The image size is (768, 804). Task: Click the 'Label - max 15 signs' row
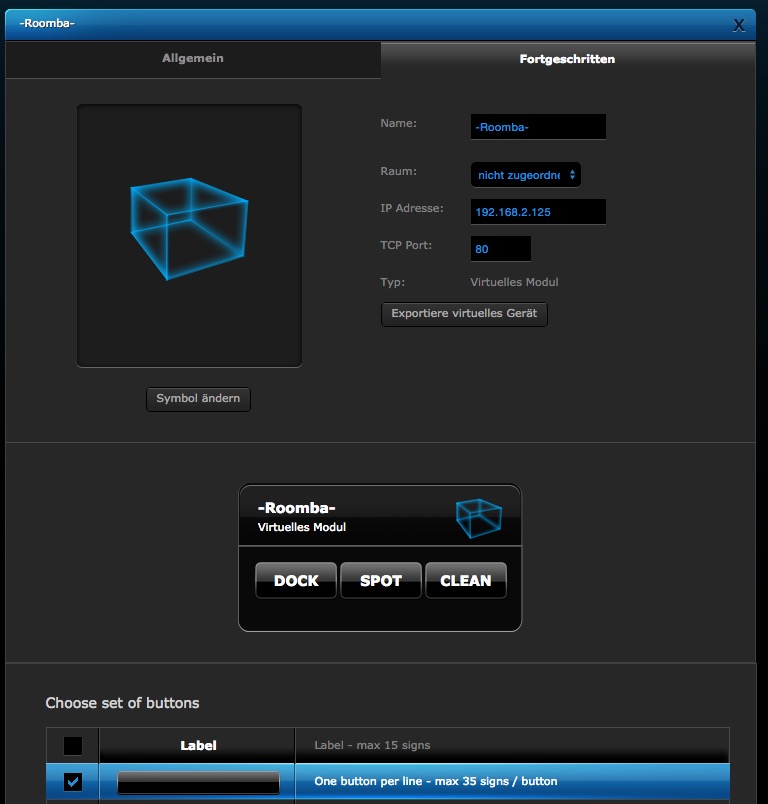372,745
